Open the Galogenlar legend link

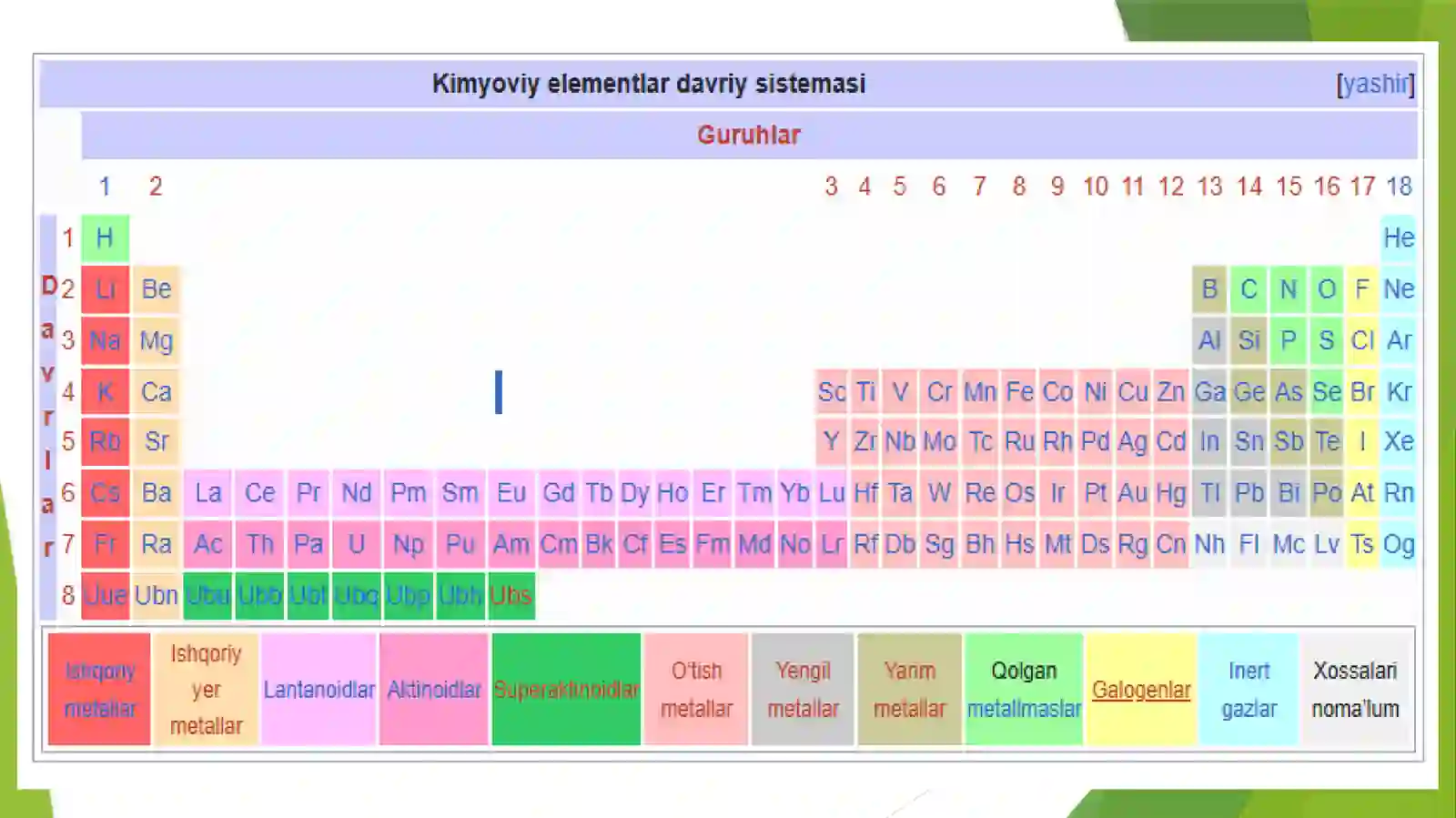[1141, 690]
